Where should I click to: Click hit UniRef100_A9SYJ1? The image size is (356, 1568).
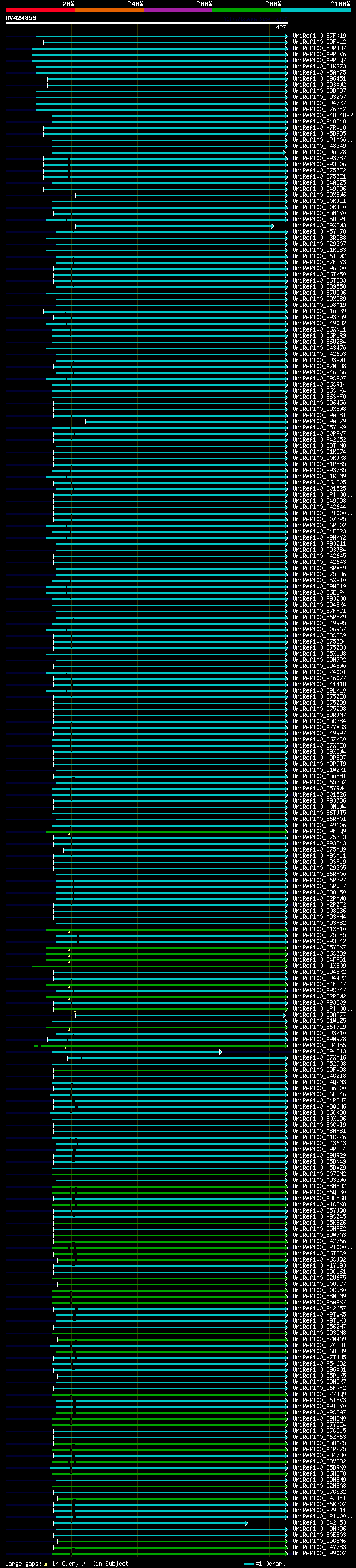[x=319, y=856]
